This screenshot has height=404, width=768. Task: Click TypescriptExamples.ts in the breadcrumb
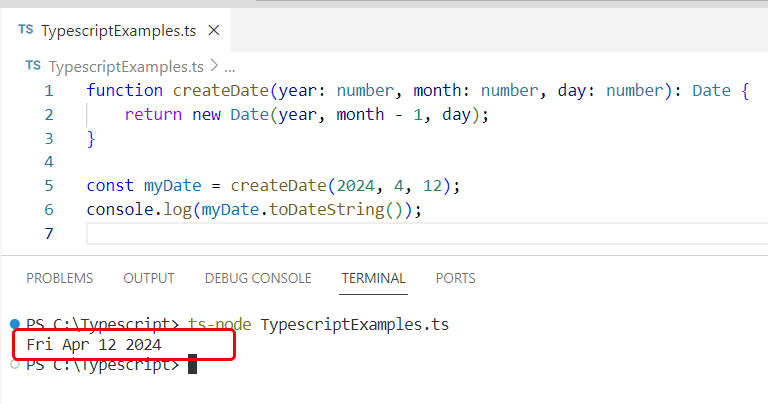126,67
